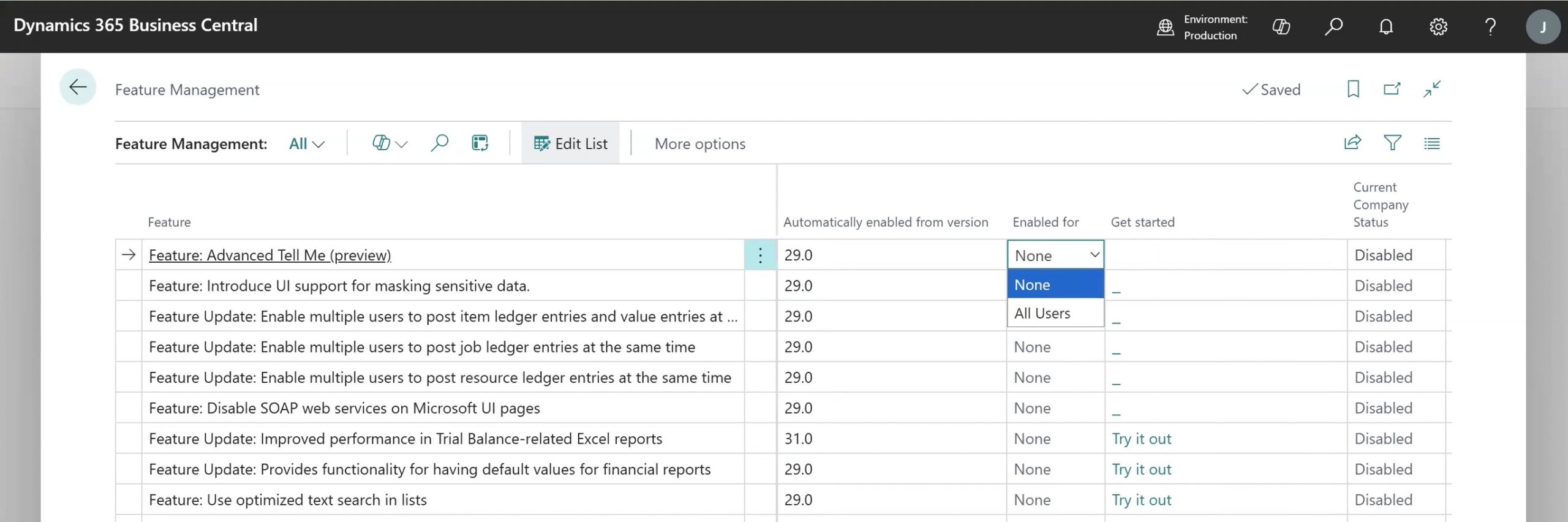Select All Users option in dropdown list
The height and width of the screenshot is (522, 1568).
point(1055,313)
